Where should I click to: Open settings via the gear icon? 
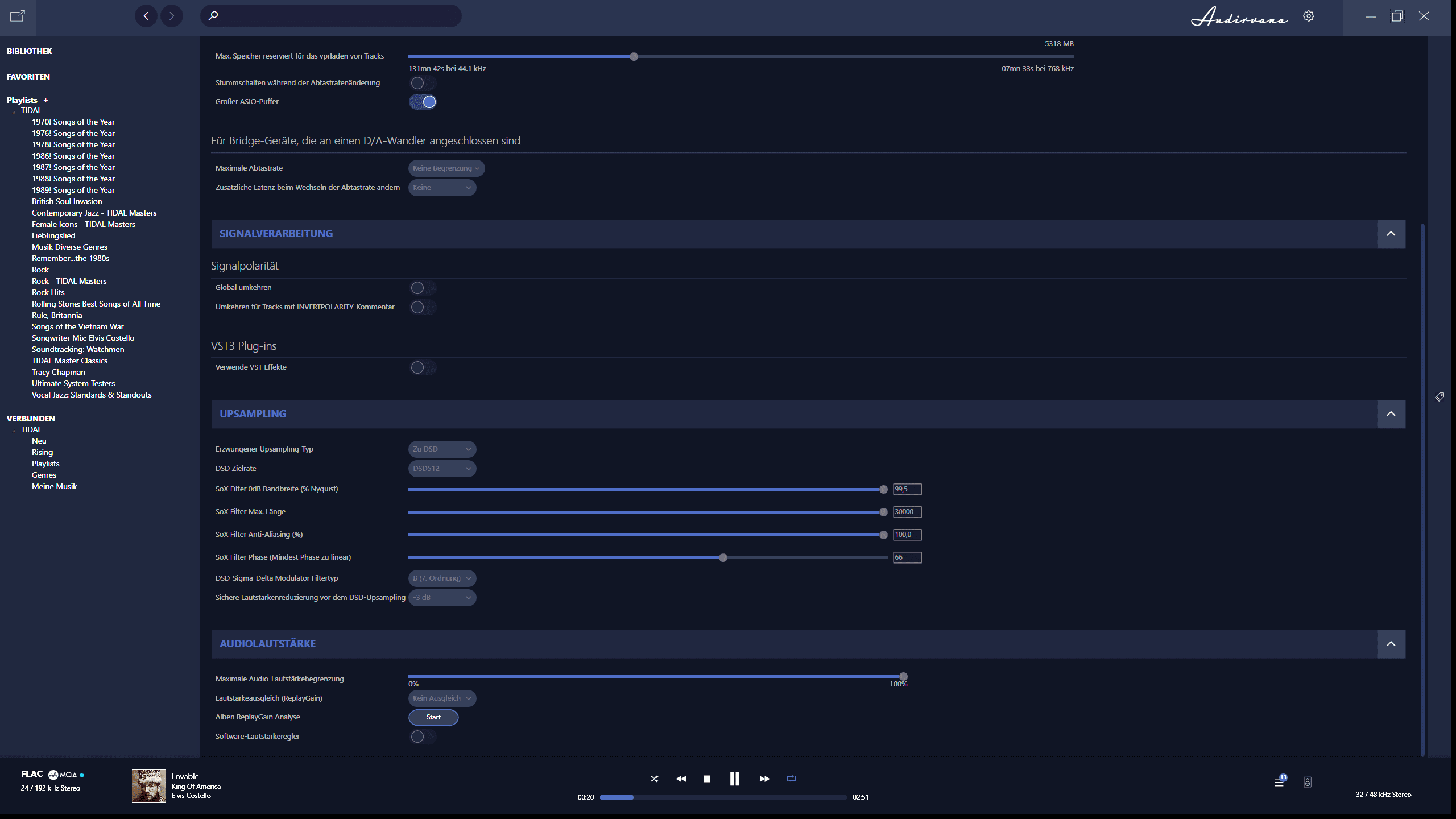[x=1309, y=16]
